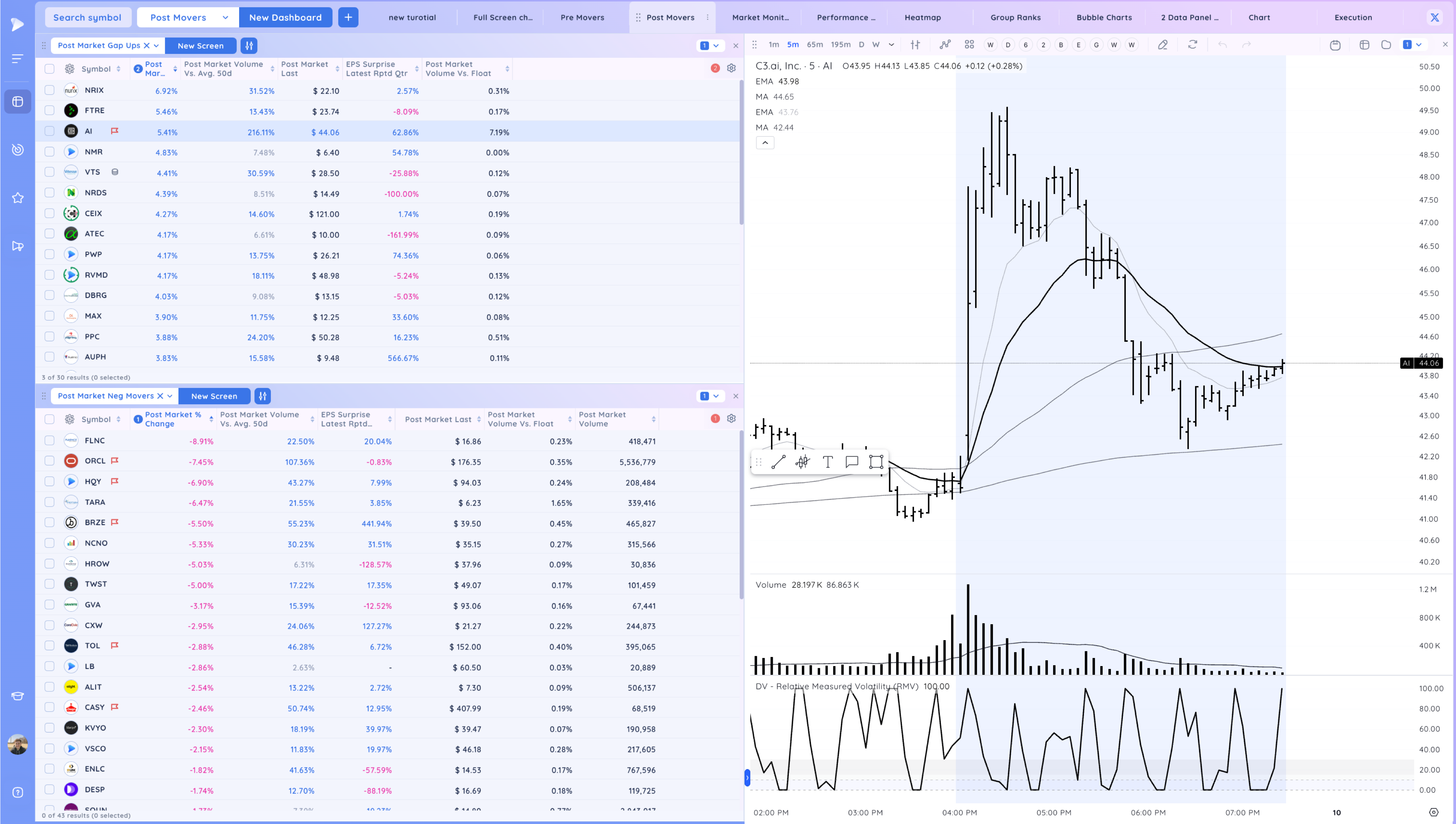Screen dimensions: 1456x824
Task: Open filter sliders for Post Market Neg Movers
Action: pyautogui.click(x=262, y=396)
